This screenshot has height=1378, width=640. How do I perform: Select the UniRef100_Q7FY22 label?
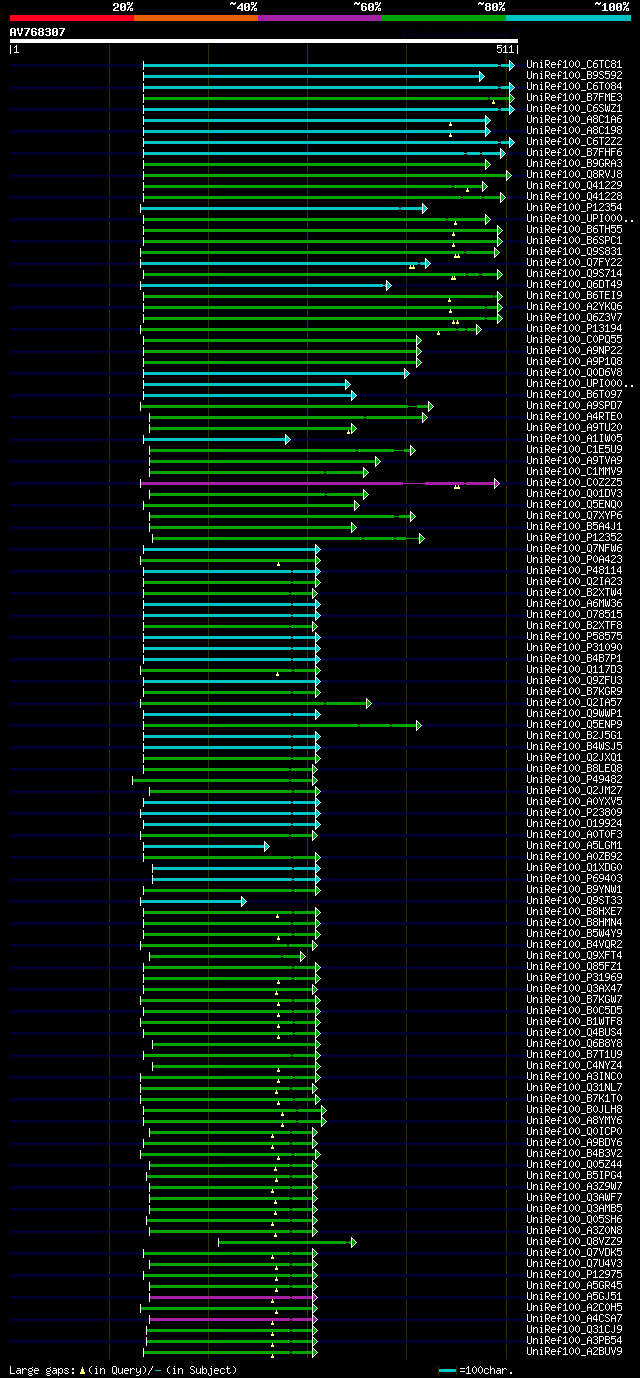574,263
